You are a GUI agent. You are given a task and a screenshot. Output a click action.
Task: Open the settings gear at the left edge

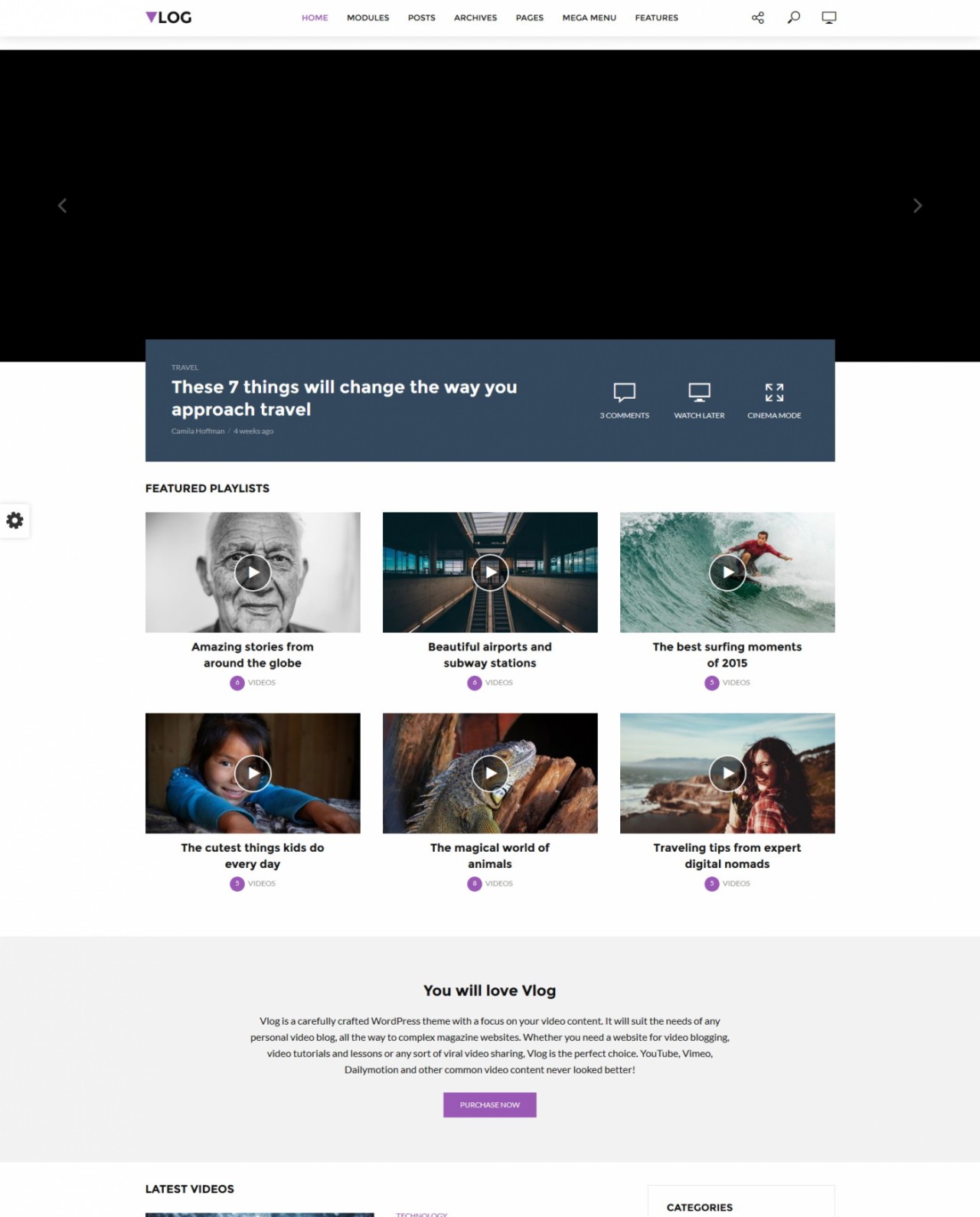15,520
